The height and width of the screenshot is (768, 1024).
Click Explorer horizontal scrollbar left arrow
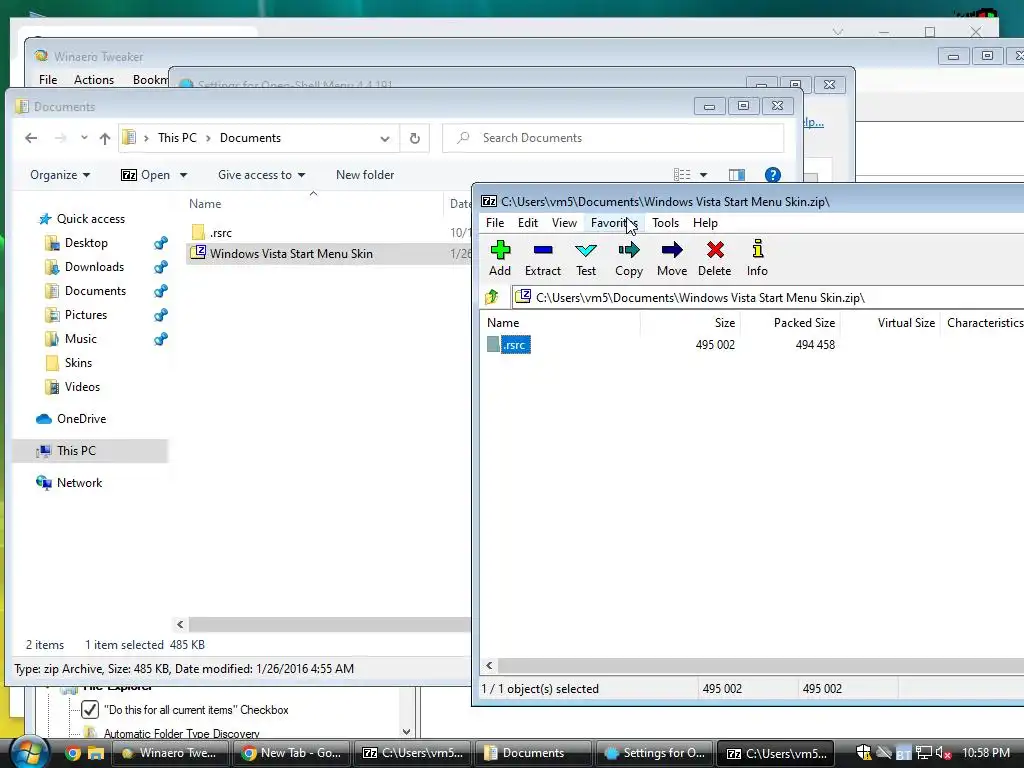(180, 624)
